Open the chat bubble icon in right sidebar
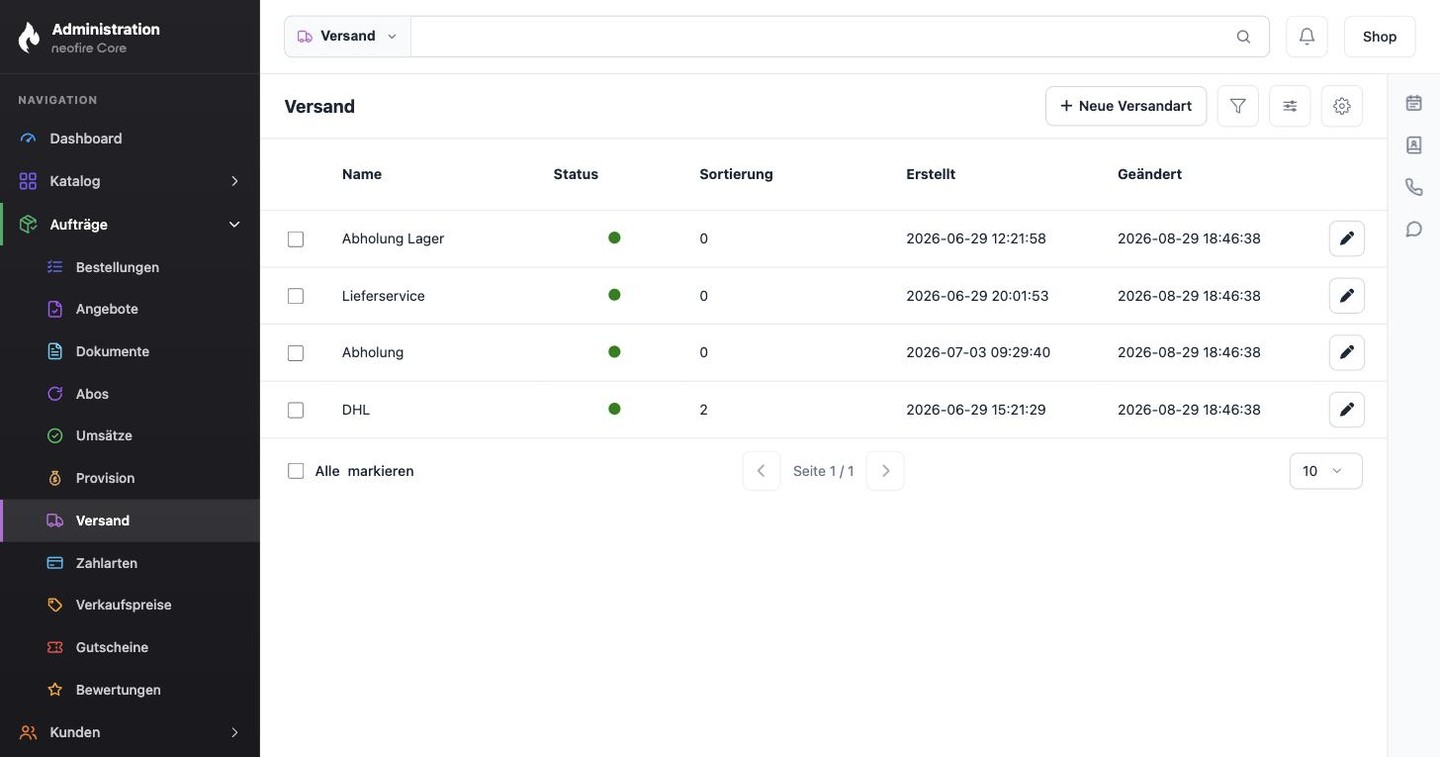Screen dimensions: 1440x757 click(1414, 229)
